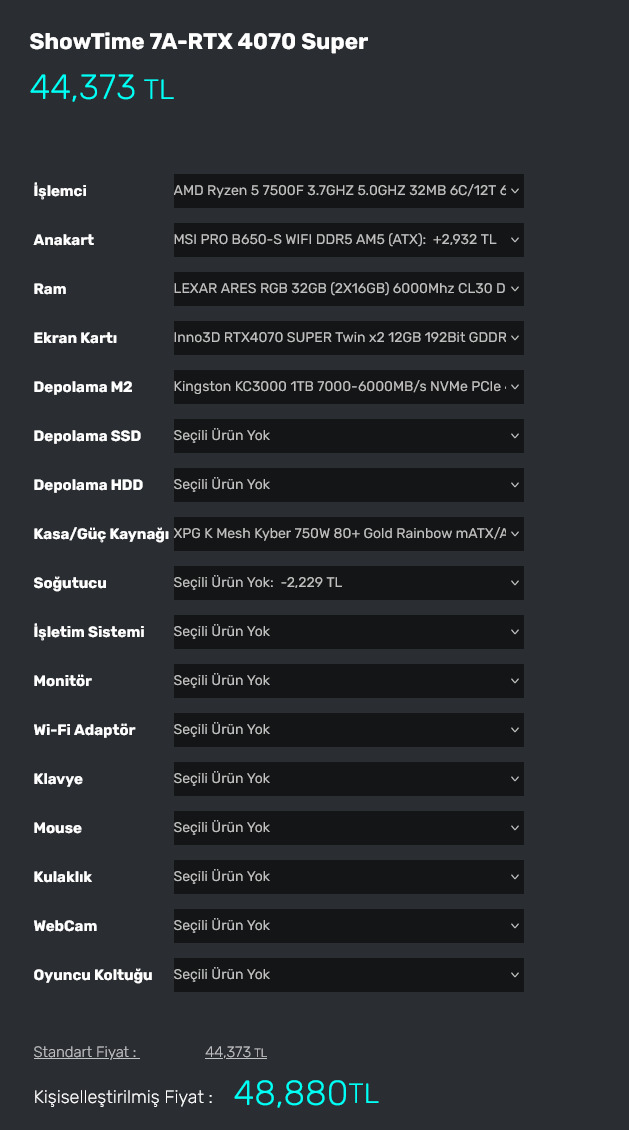Select a Monitör from the dropdown
This screenshot has height=1130, width=629.
[x=348, y=681]
